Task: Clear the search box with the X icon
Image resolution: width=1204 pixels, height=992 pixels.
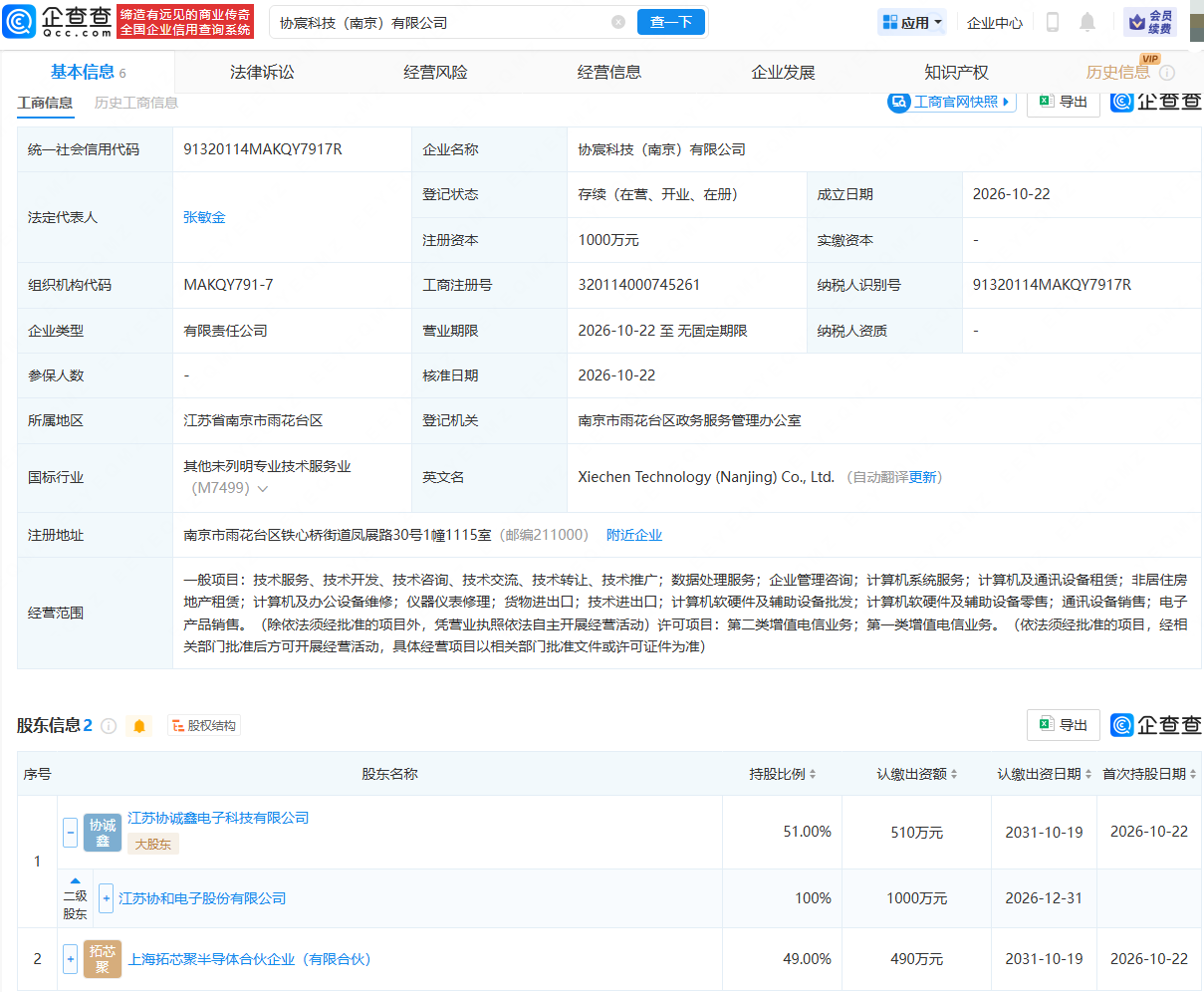Action: [618, 22]
